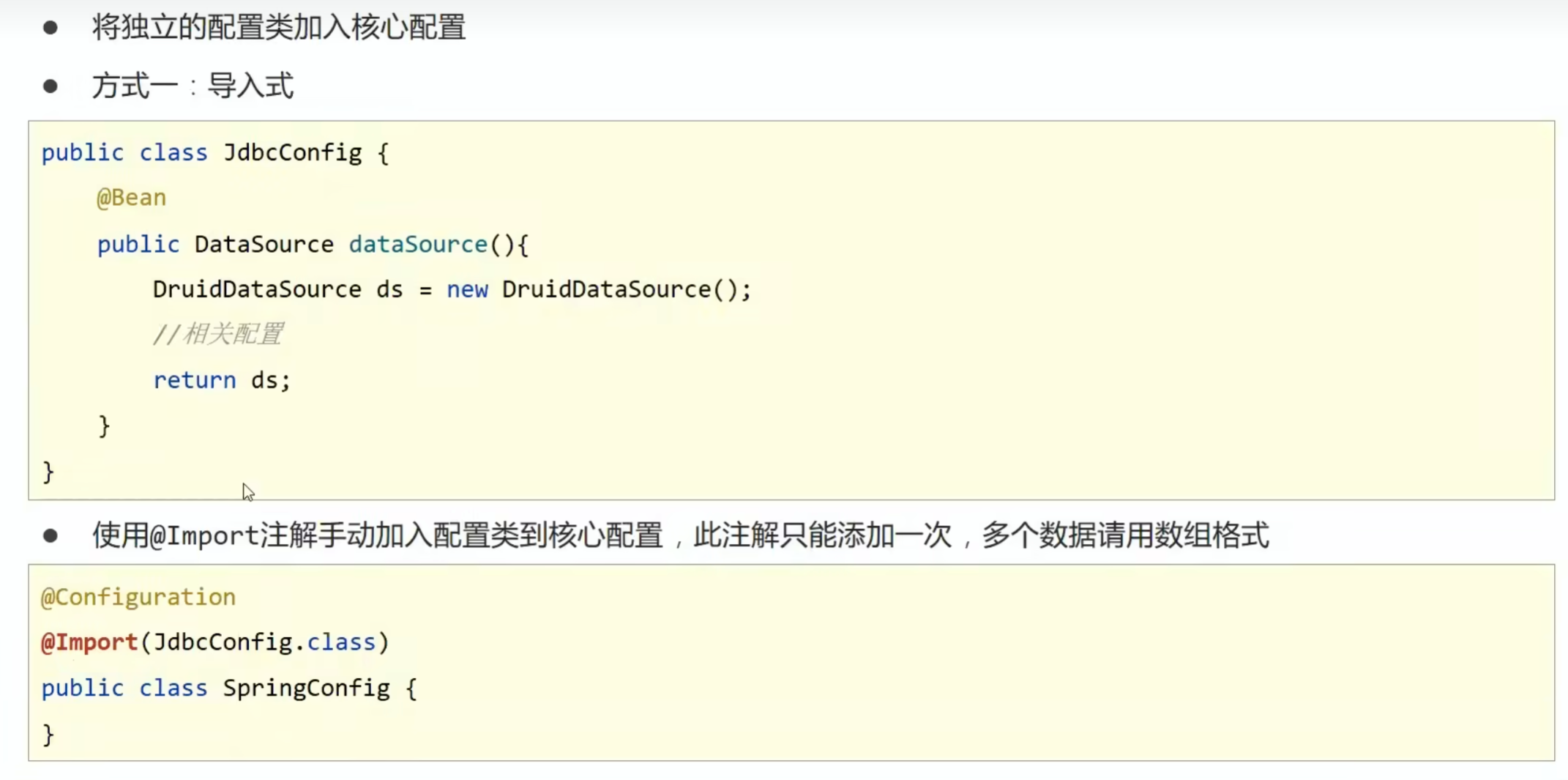The width and height of the screenshot is (1568, 780).
Task: Click the new keyword in DruidDataSource line
Action: point(467,290)
